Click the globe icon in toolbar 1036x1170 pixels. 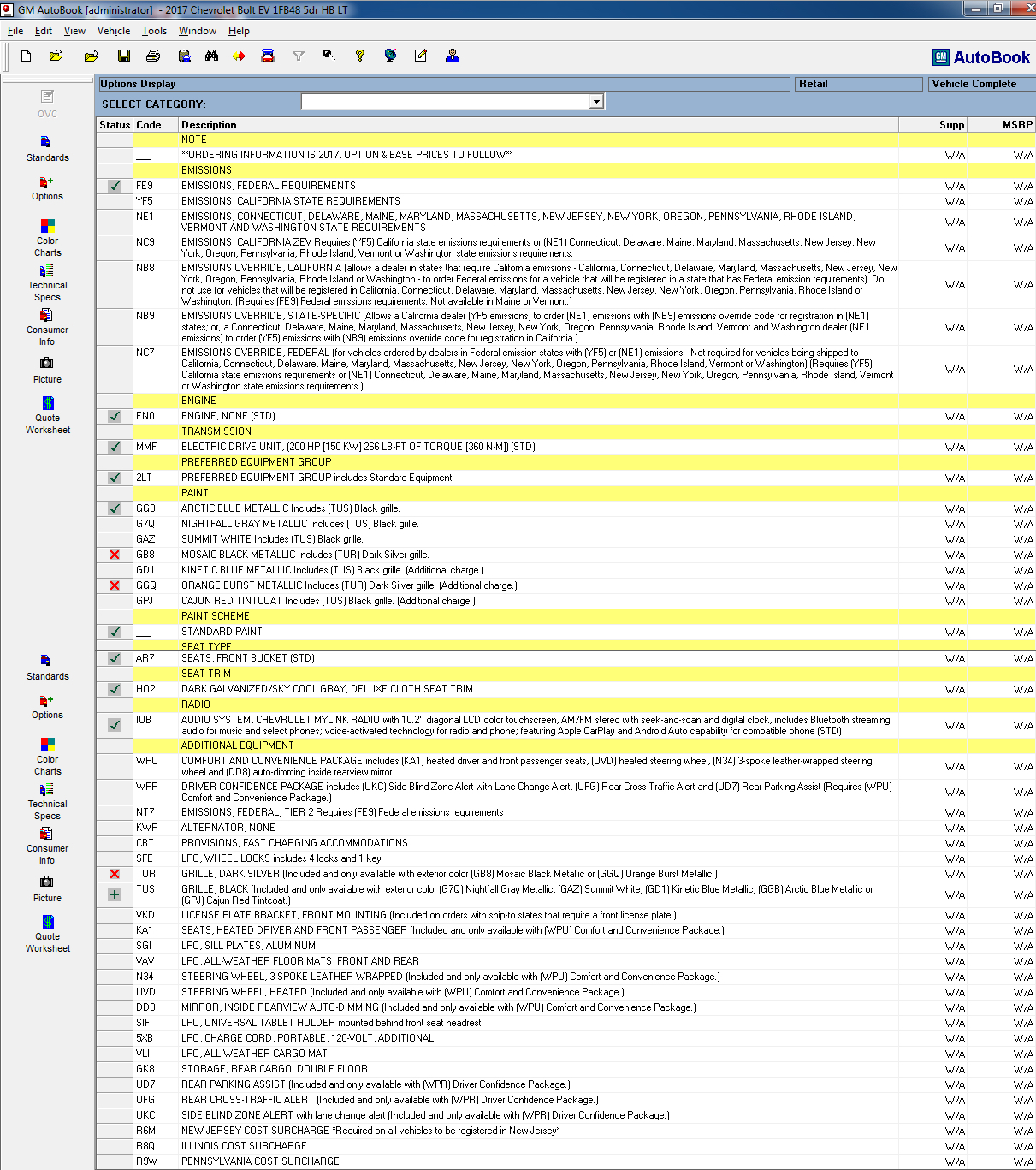coord(390,56)
